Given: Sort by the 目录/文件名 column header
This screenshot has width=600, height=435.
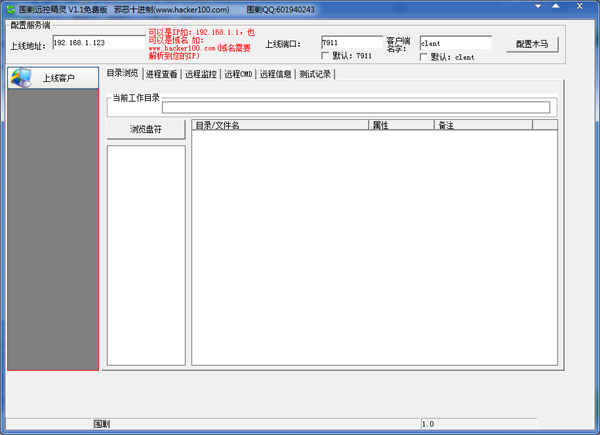Looking at the screenshot, I should pos(280,125).
